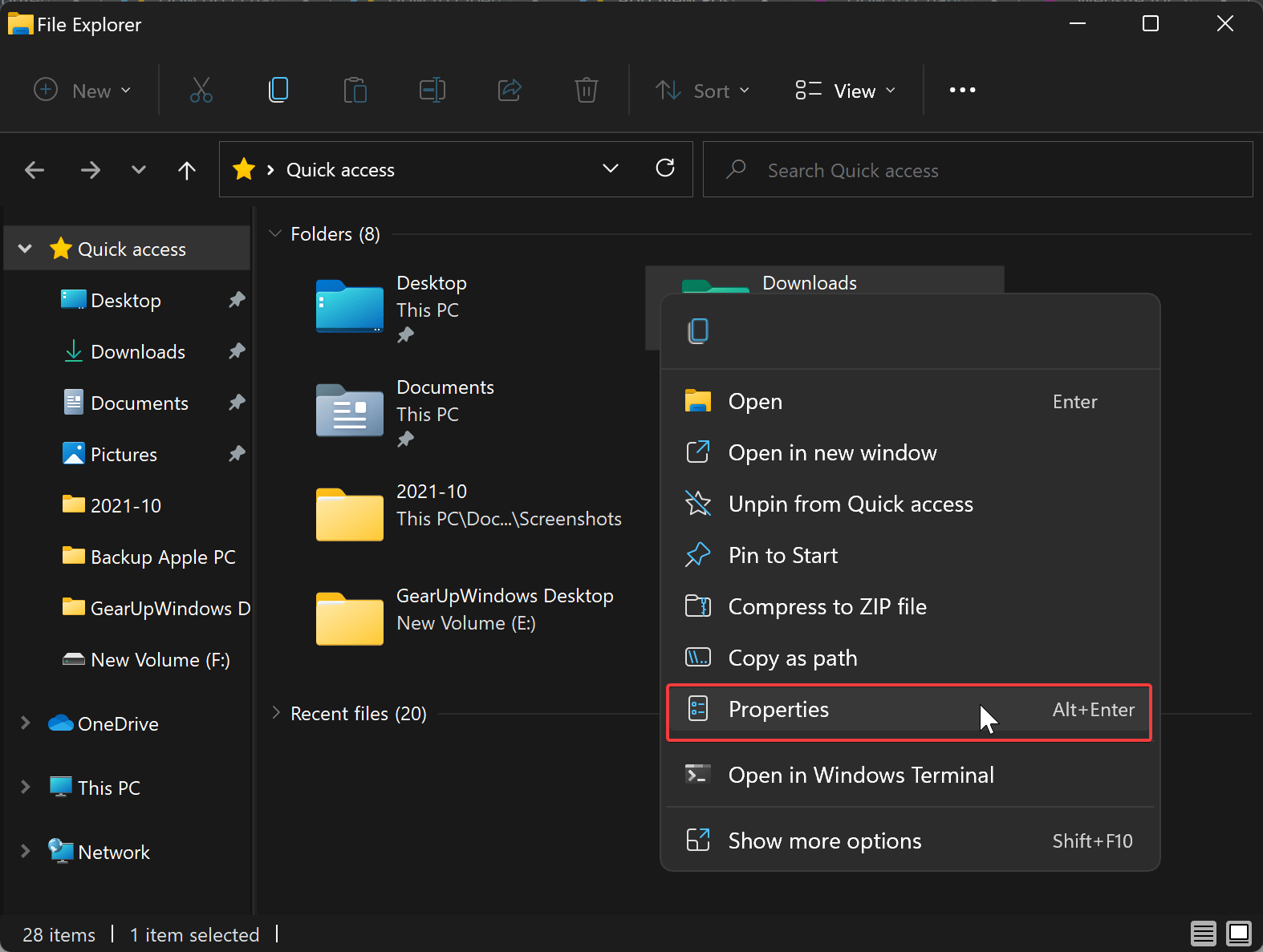This screenshot has height=952, width=1263.
Task: Go forward with the right arrow
Action: [90, 169]
